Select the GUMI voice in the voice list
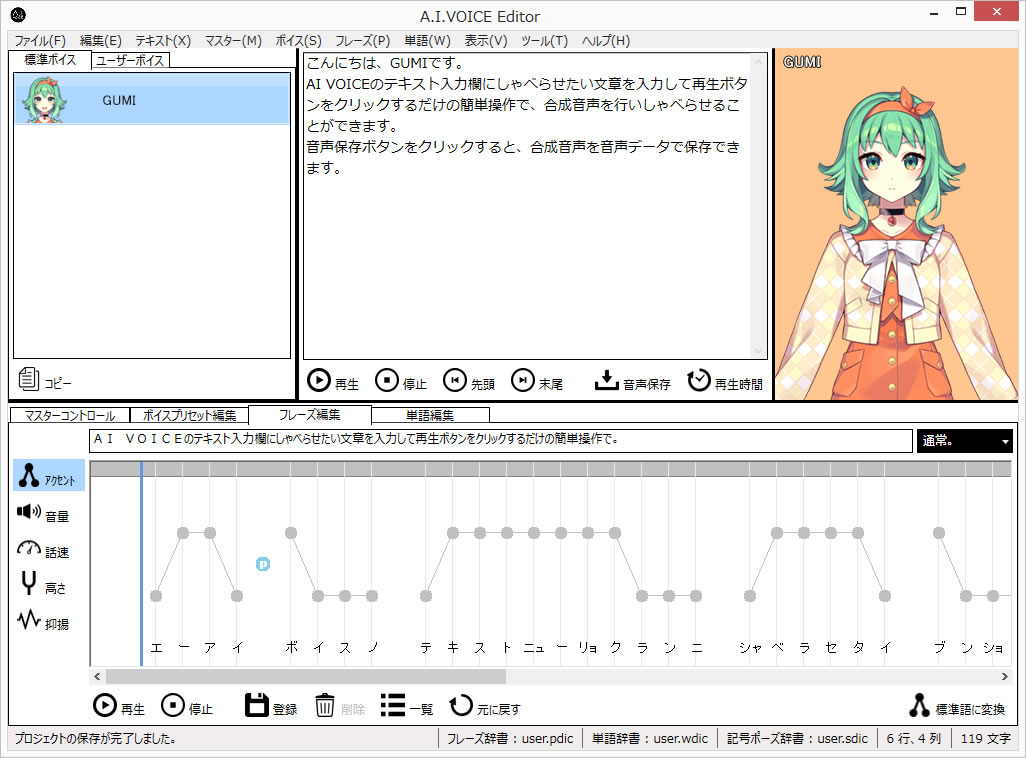Image resolution: width=1026 pixels, height=758 pixels. [152, 99]
